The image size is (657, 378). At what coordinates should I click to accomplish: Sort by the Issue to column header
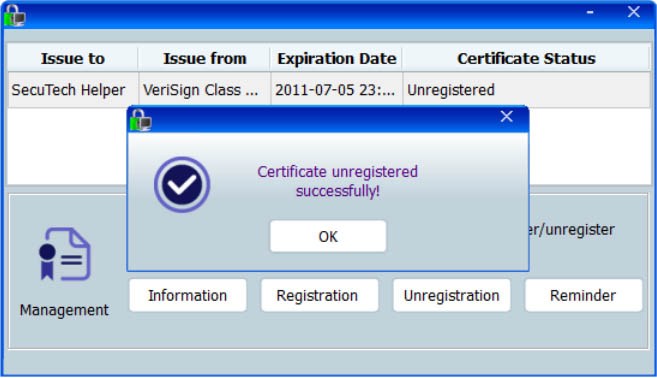pos(72,59)
